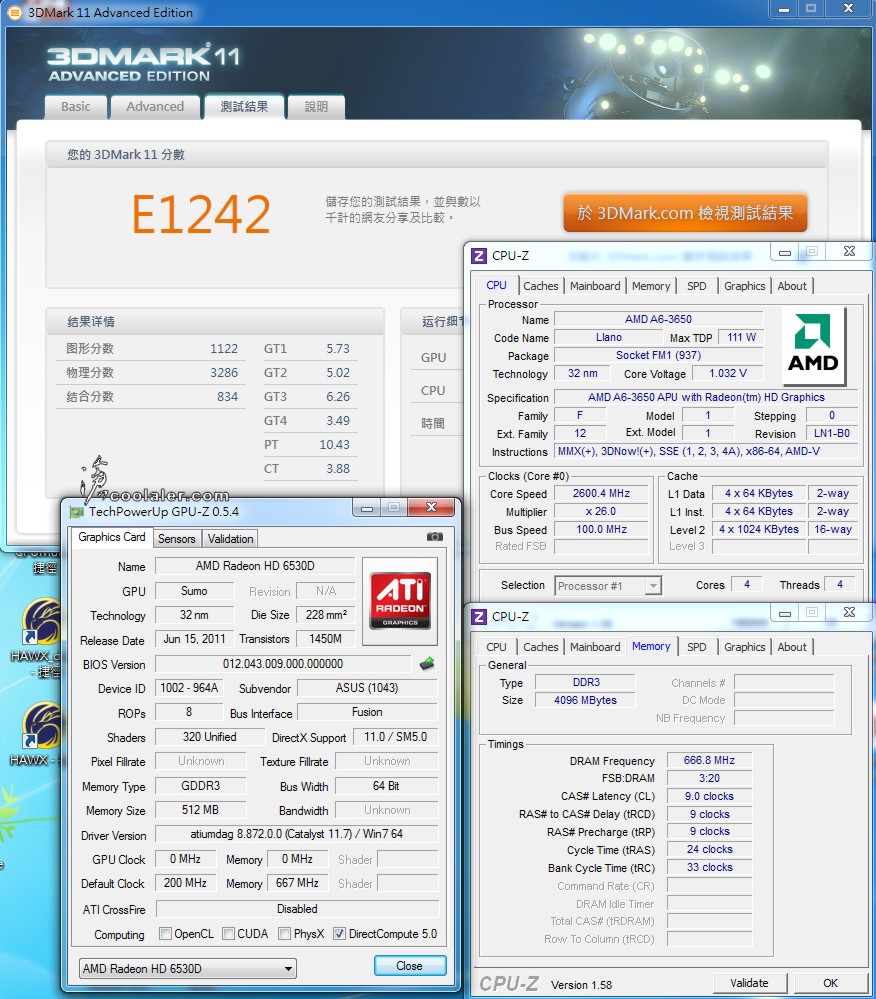The image size is (876, 999).
Task: Open About tab in the lower CPU-Z window
Action: [792, 647]
